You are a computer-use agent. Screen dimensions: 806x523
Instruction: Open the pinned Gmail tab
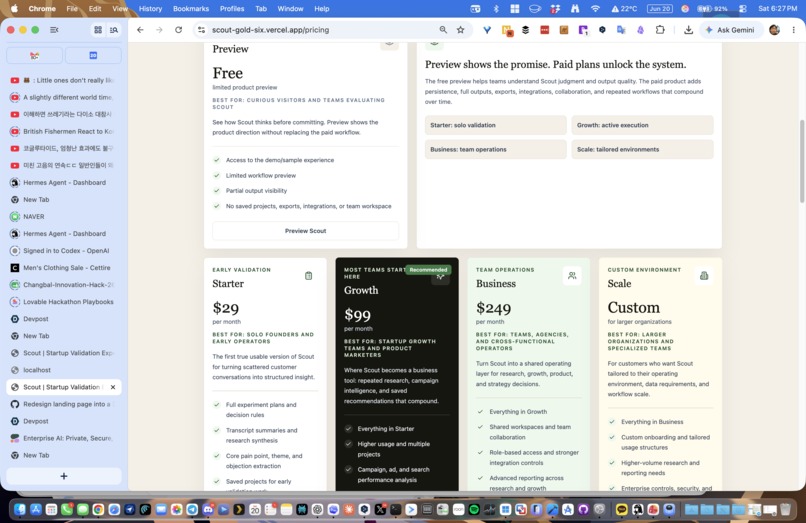pos(34,56)
